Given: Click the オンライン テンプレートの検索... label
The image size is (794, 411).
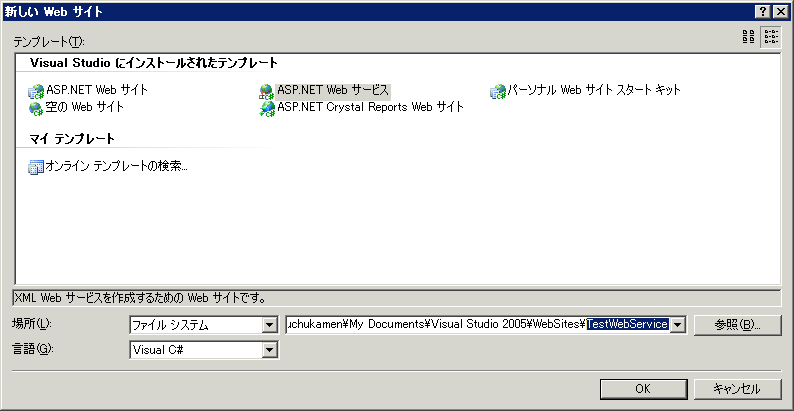Looking at the screenshot, I should click(x=117, y=167).
